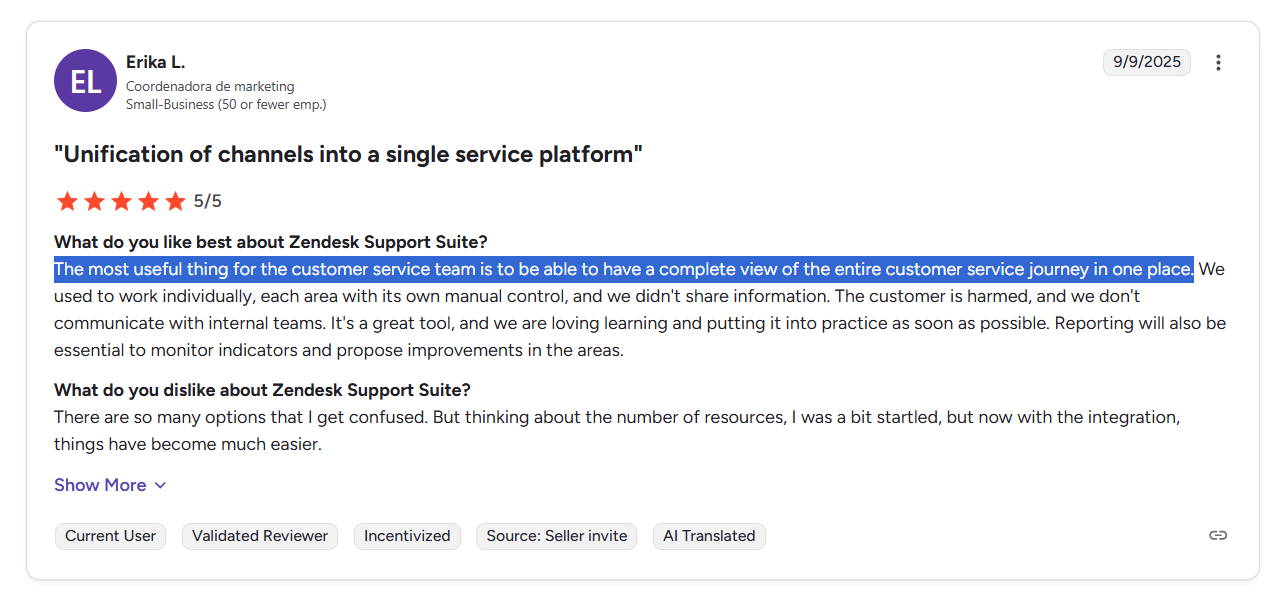
Task: Click the AI Translated badge
Action: click(x=709, y=536)
